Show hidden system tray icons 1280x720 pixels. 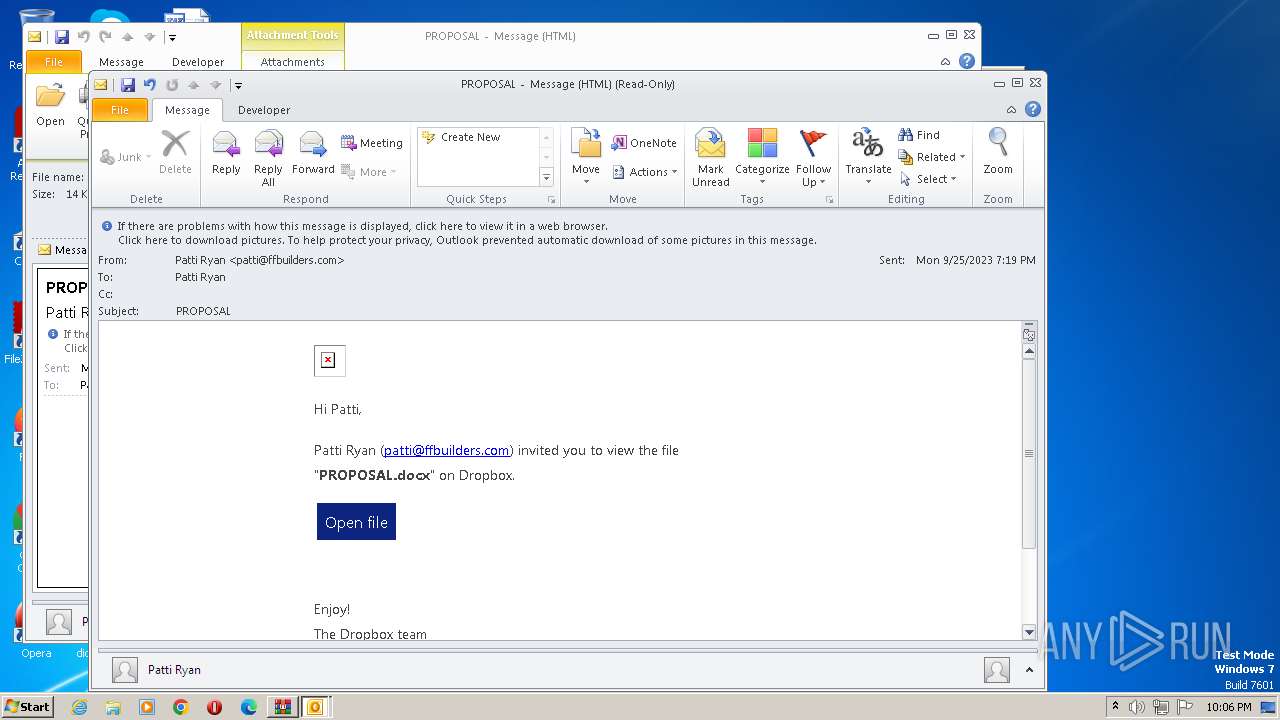pyautogui.click(x=1115, y=707)
